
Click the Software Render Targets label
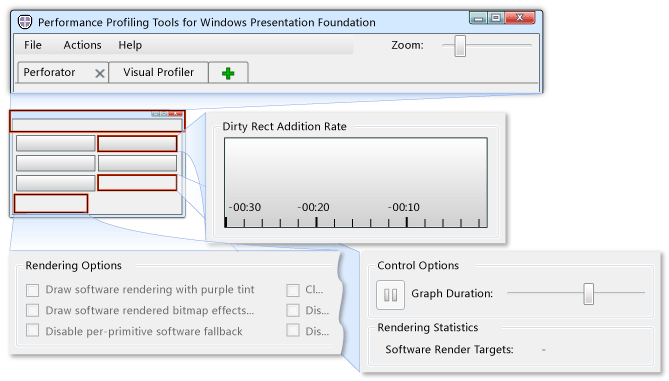(x=449, y=349)
